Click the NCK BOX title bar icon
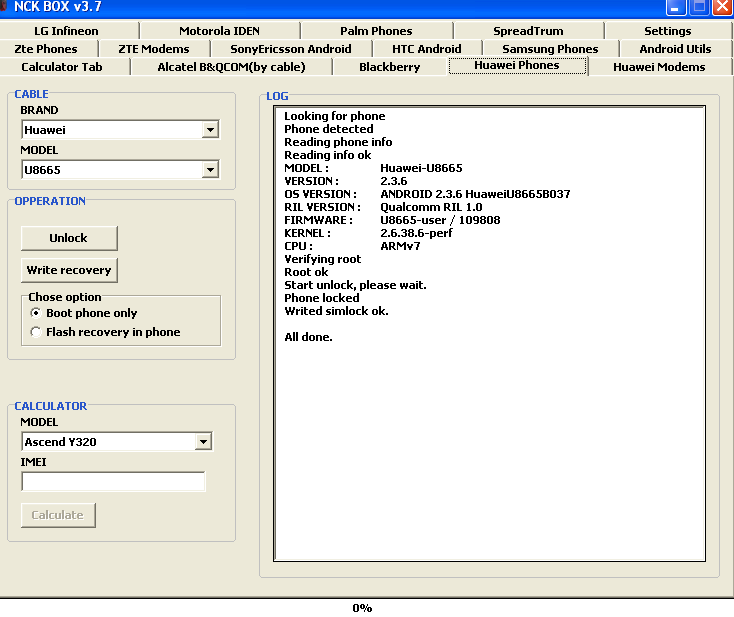Screen dimensions: 734x617 (4, 6)
